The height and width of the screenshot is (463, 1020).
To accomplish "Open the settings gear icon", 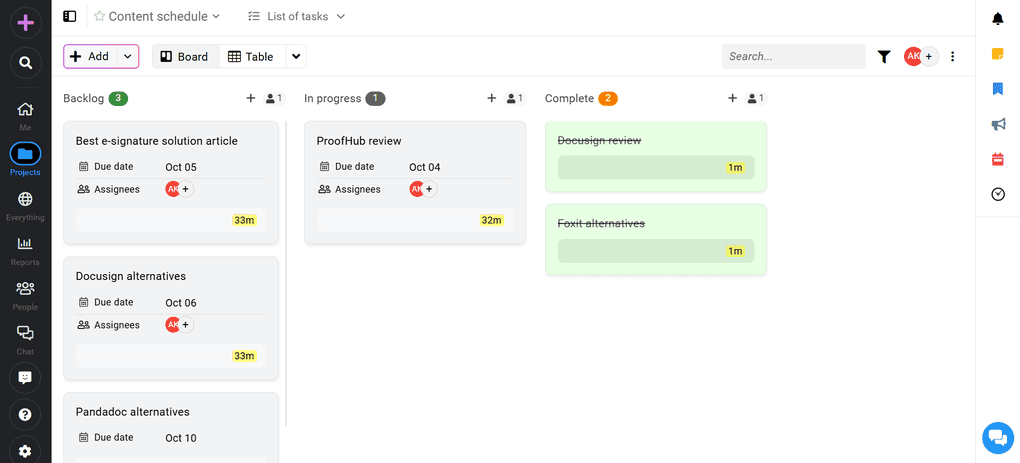I will (25, 451).
